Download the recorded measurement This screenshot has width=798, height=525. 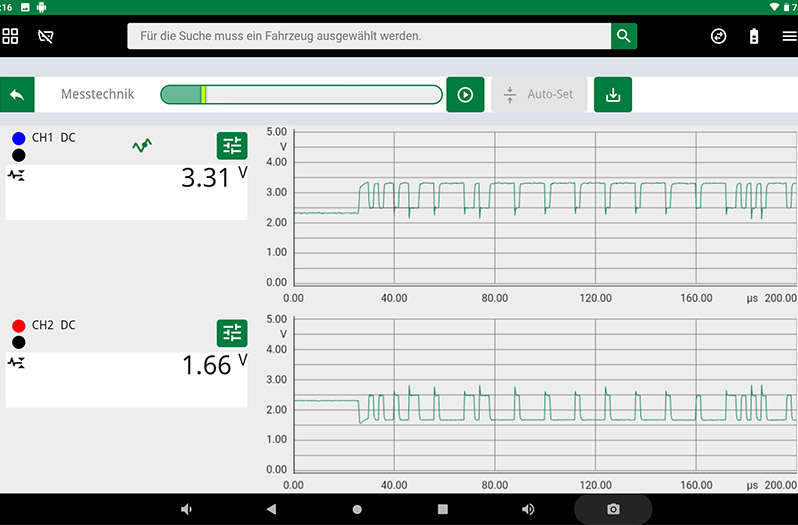coord(613,95)
